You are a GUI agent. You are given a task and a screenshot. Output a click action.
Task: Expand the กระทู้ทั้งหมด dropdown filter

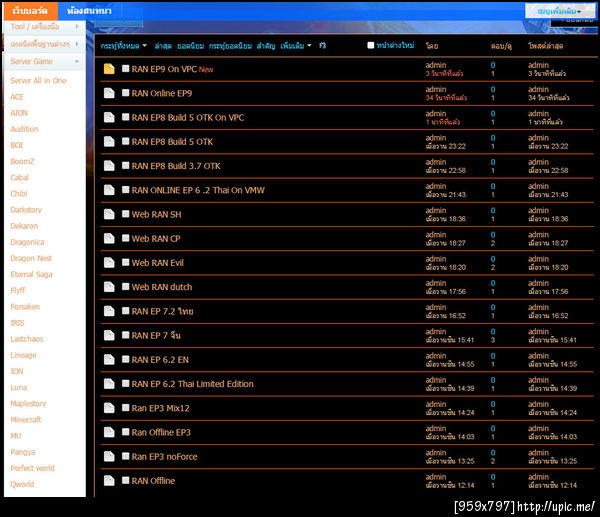click(x=124, y=46)
